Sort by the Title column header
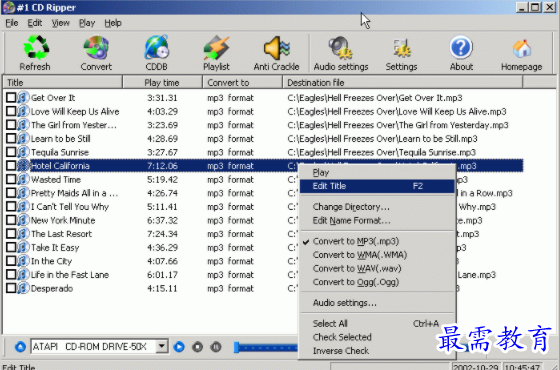 (63, 82)
